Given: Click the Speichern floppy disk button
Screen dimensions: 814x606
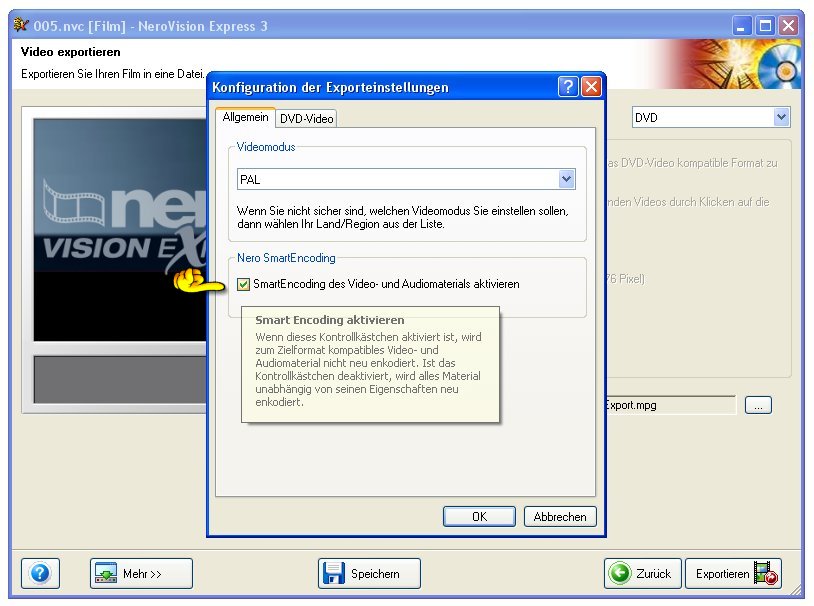Looking at the screenshot, I should (x=369, y=573).
